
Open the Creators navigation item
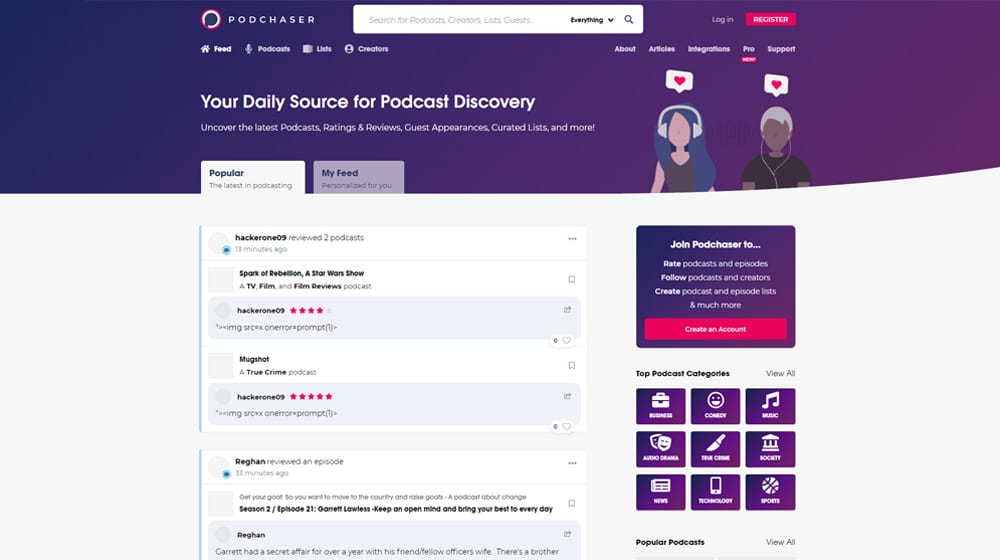[x=367, y=48]
